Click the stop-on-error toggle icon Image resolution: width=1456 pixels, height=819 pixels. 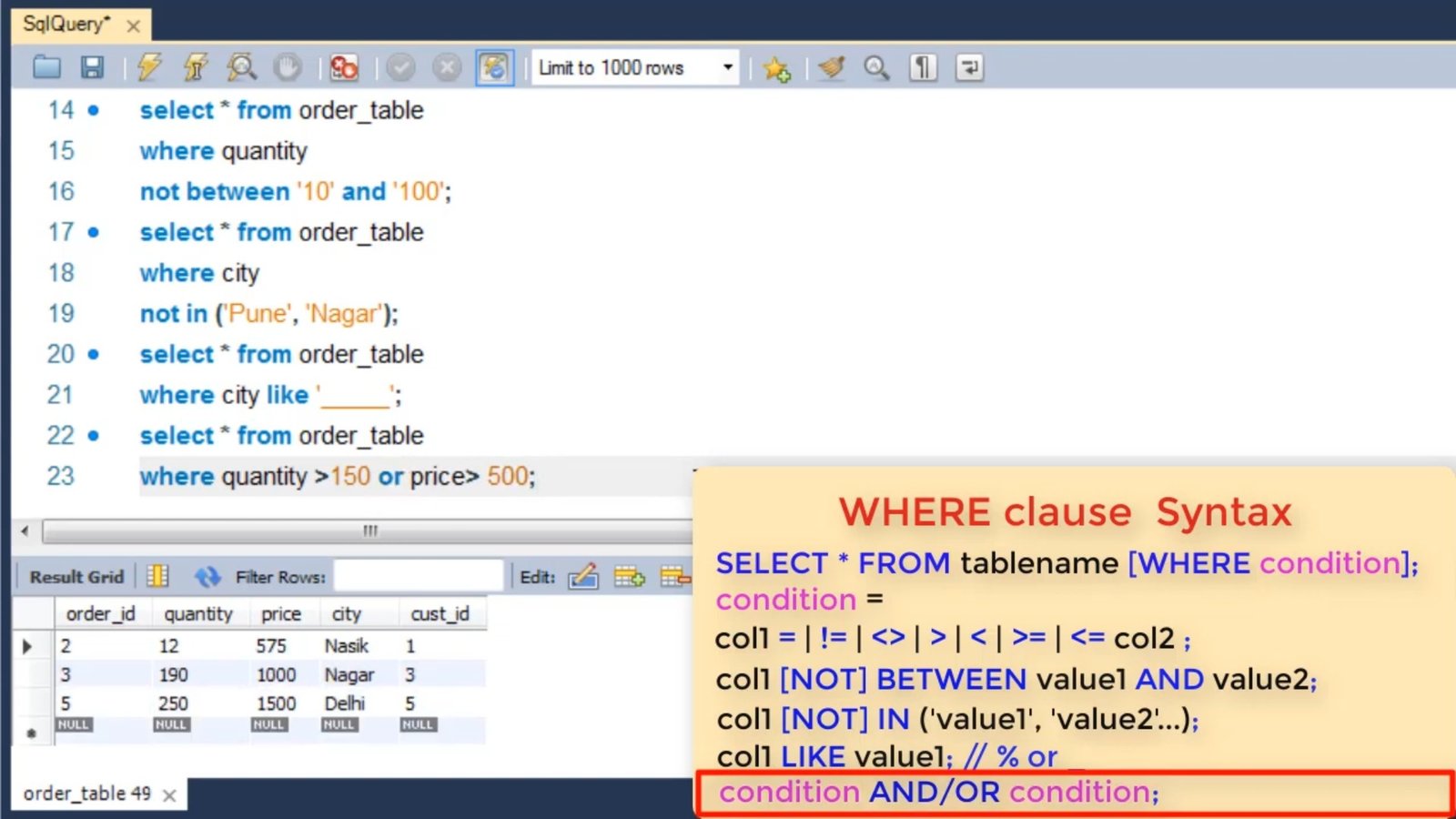[x=344, y=67]
